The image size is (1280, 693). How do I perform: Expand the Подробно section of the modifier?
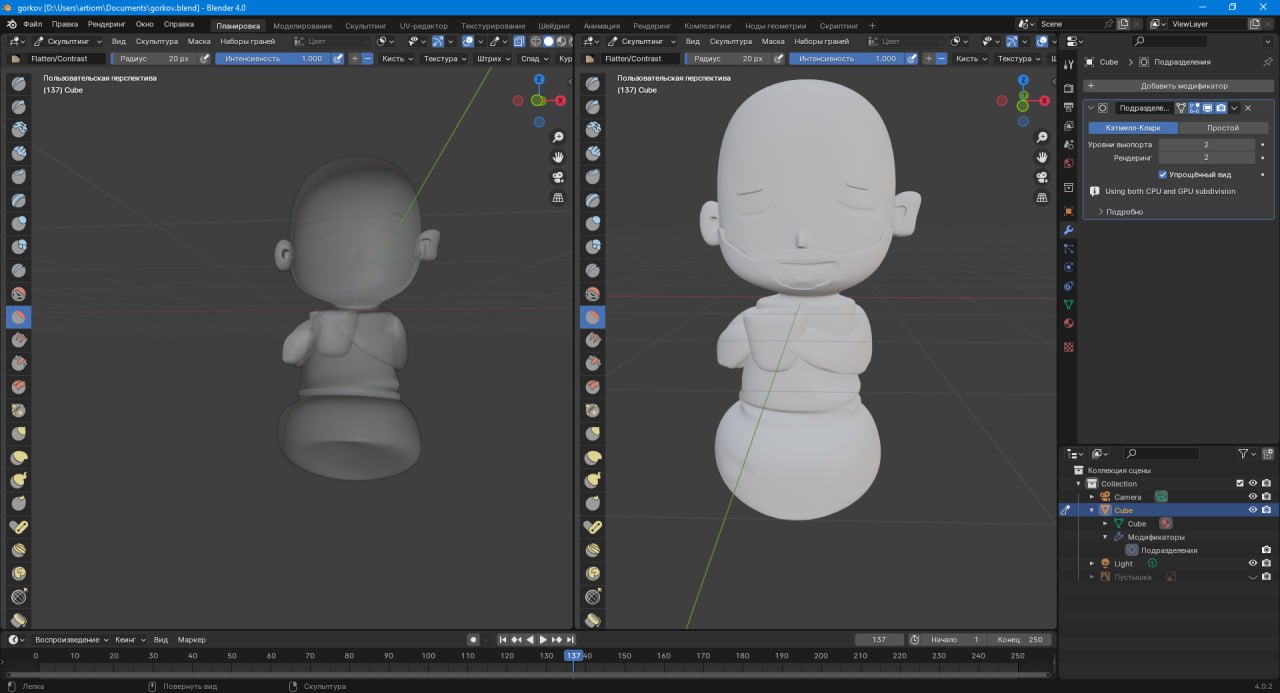point(1125,212)
